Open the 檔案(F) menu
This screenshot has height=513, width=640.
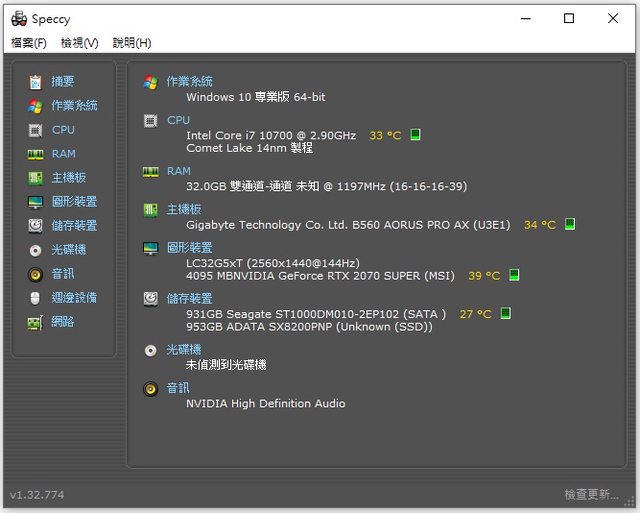click(29, 43)
